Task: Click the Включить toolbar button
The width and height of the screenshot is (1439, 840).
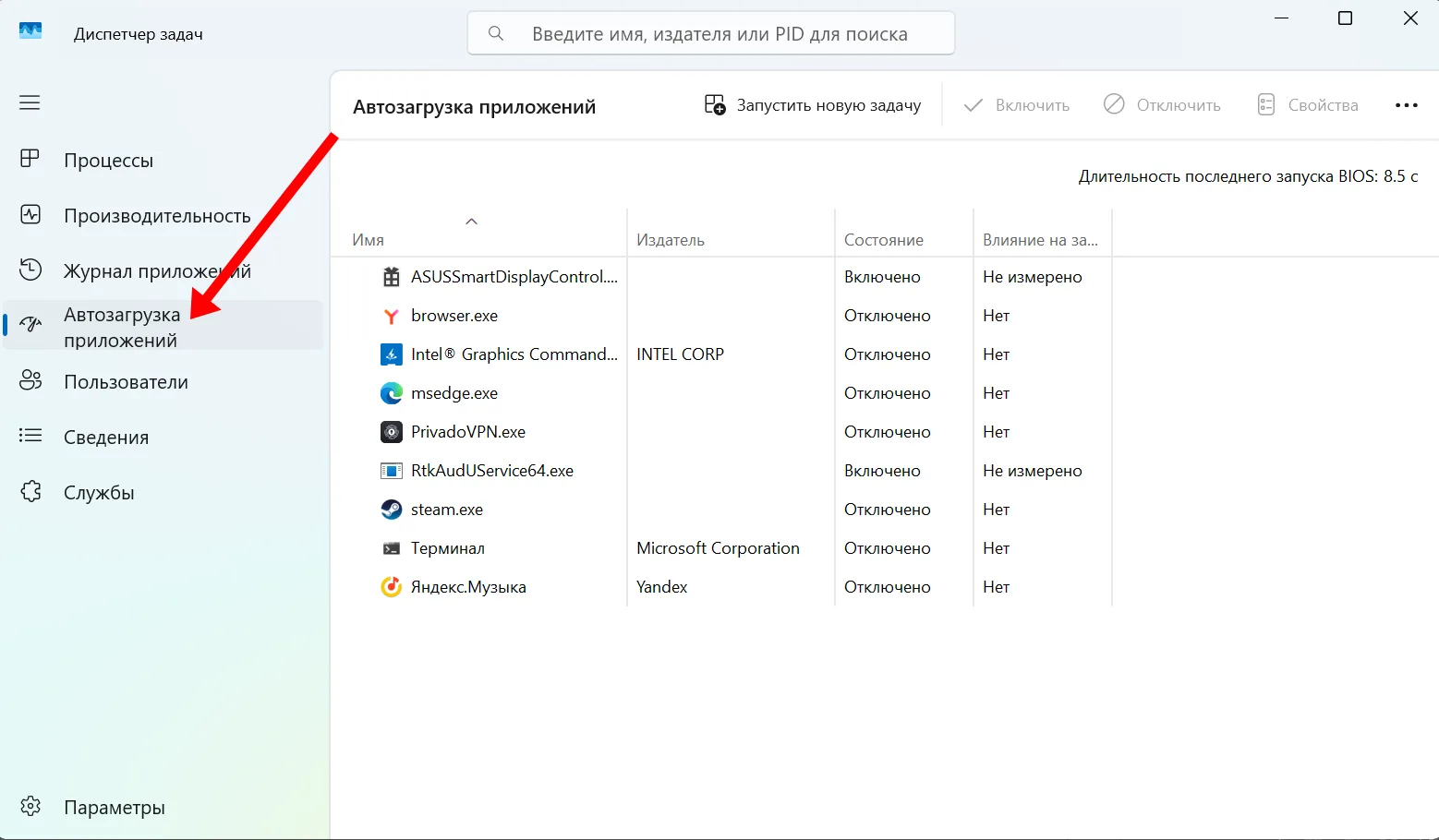Action: tap(1016, 105)
